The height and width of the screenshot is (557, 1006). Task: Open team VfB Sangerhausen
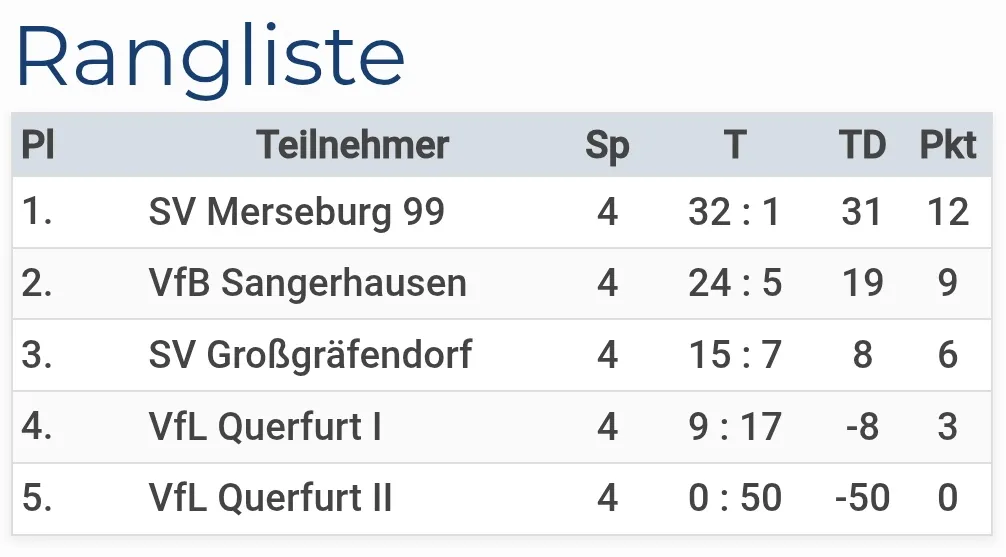coord(308,283)
